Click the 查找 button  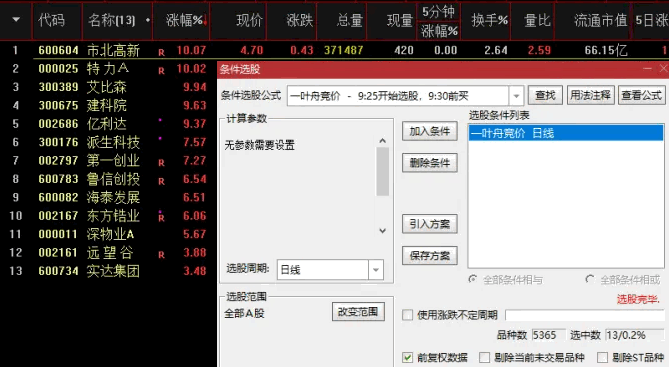[x=545, y=95]
